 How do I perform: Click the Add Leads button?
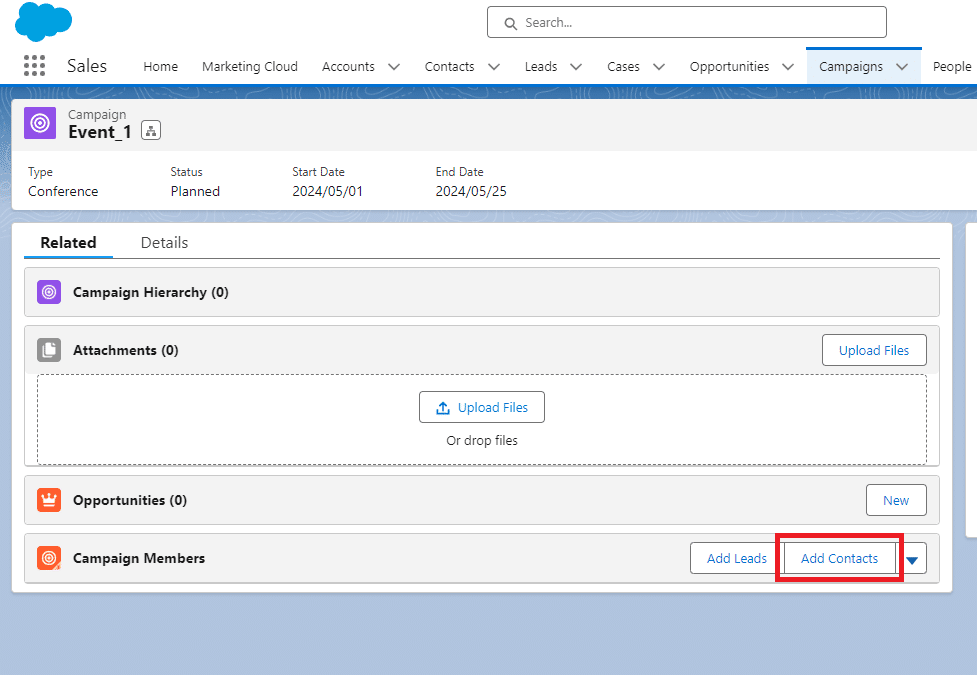[736, 558]
